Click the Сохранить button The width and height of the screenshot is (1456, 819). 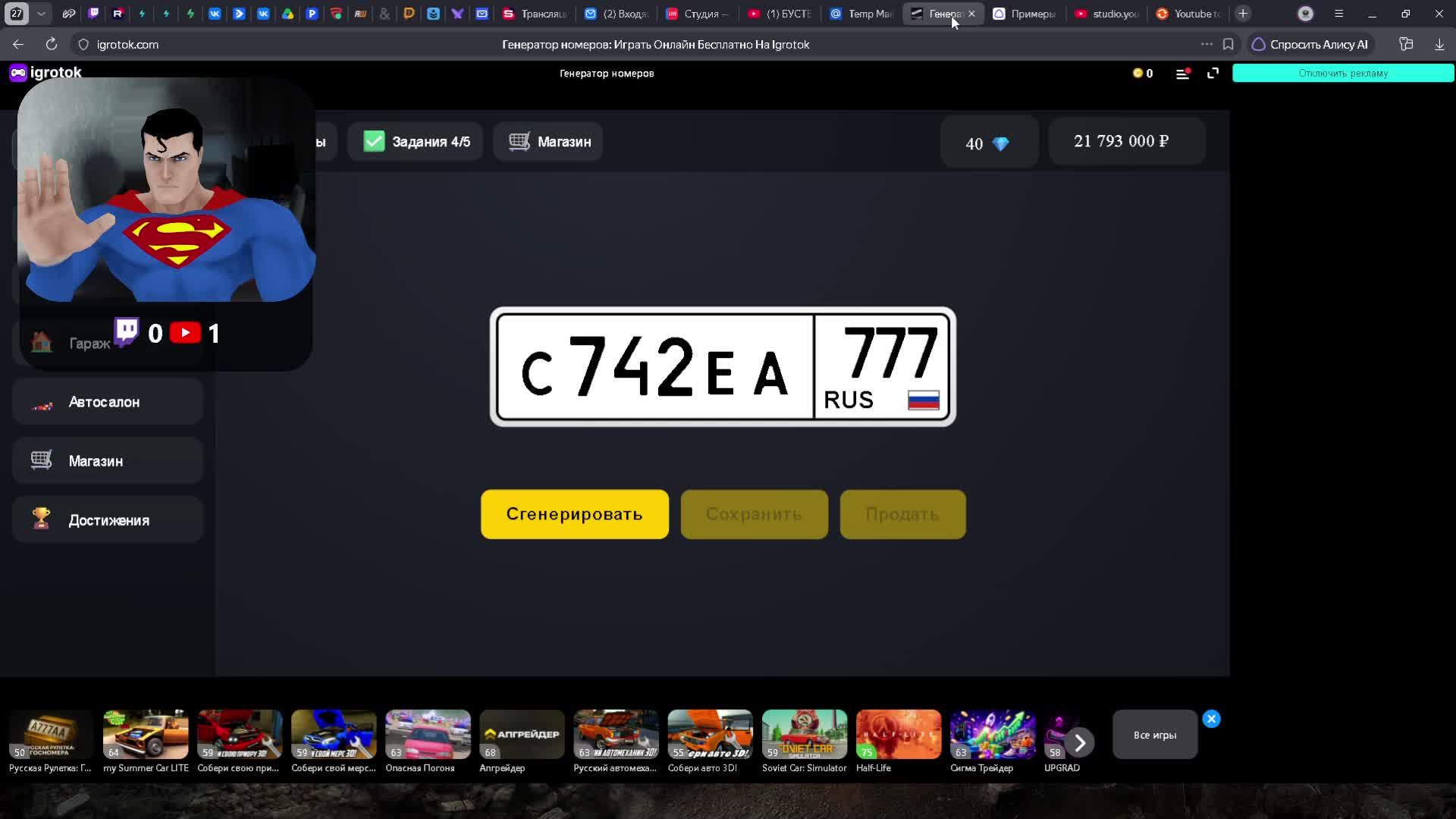[x=754, y=514]
